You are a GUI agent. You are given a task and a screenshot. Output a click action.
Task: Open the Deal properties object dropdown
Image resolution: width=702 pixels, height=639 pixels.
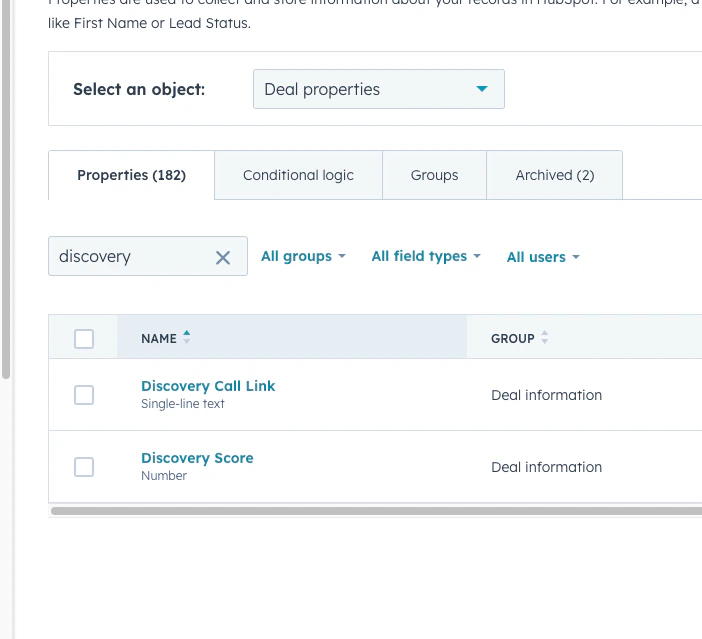(x=379, y=89)
